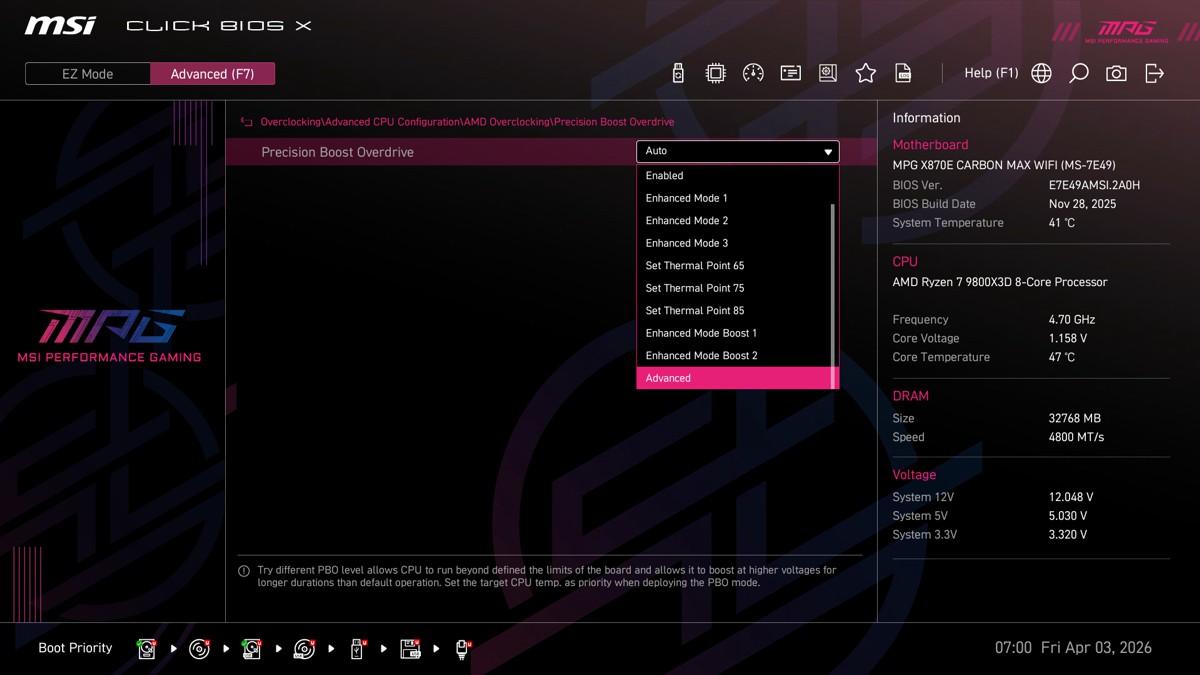Open the M-Flash USB icon

pyautogui.click(x=678, y=73)
